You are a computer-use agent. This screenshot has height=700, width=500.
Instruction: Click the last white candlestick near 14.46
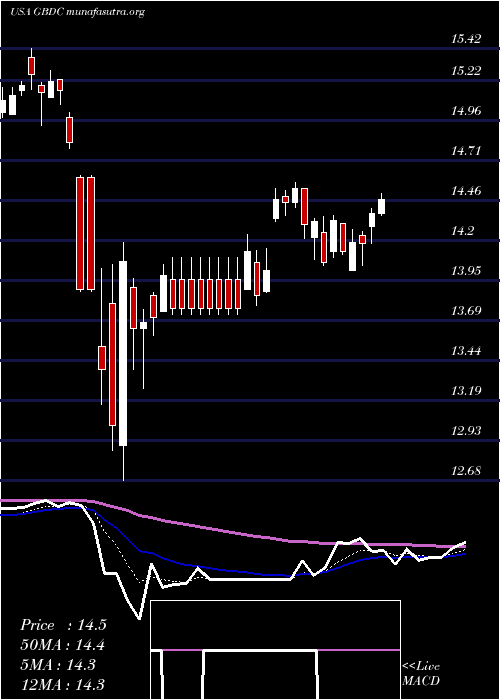coord(382,205)
